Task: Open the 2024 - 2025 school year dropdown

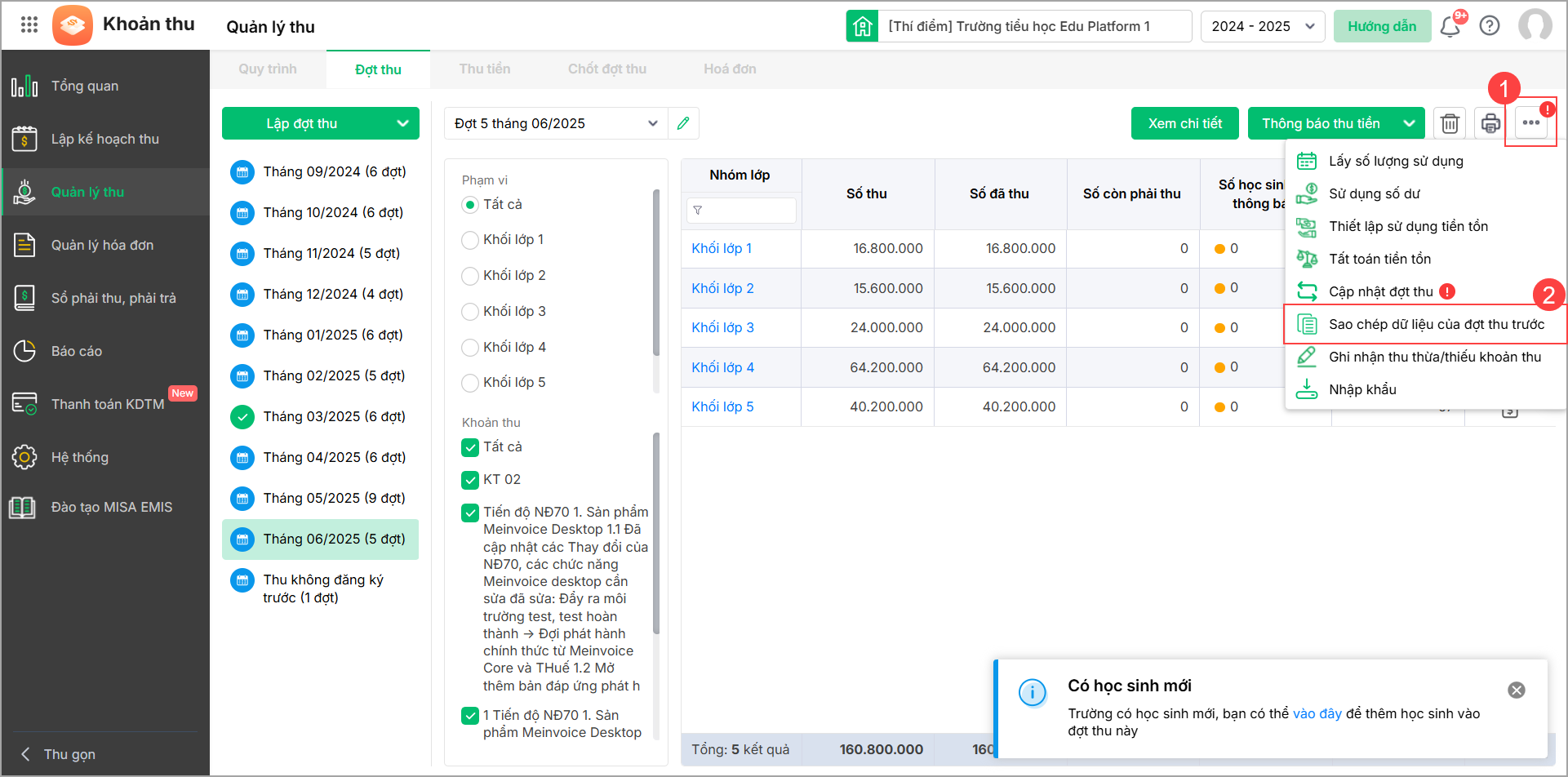Action: pyautogui.click(x=1263, y=26)
